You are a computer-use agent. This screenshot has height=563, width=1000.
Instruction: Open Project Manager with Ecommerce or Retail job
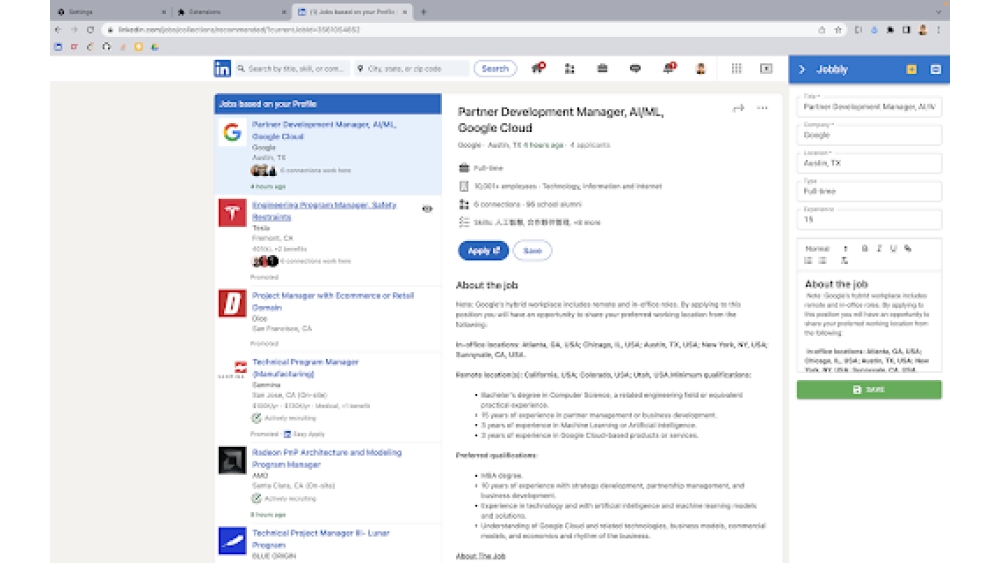(x=333, y=301)
